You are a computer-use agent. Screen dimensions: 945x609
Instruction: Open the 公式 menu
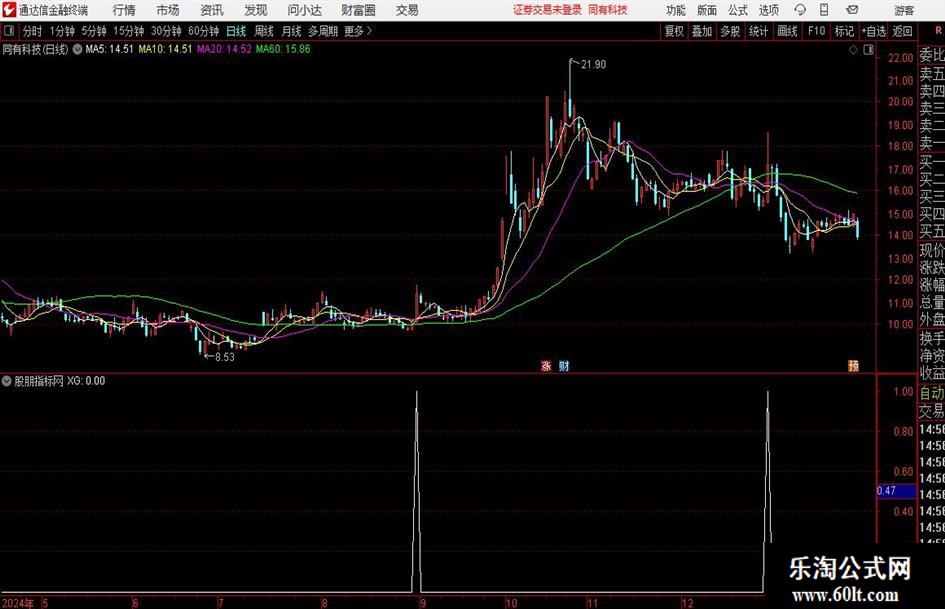pos(738,10)
